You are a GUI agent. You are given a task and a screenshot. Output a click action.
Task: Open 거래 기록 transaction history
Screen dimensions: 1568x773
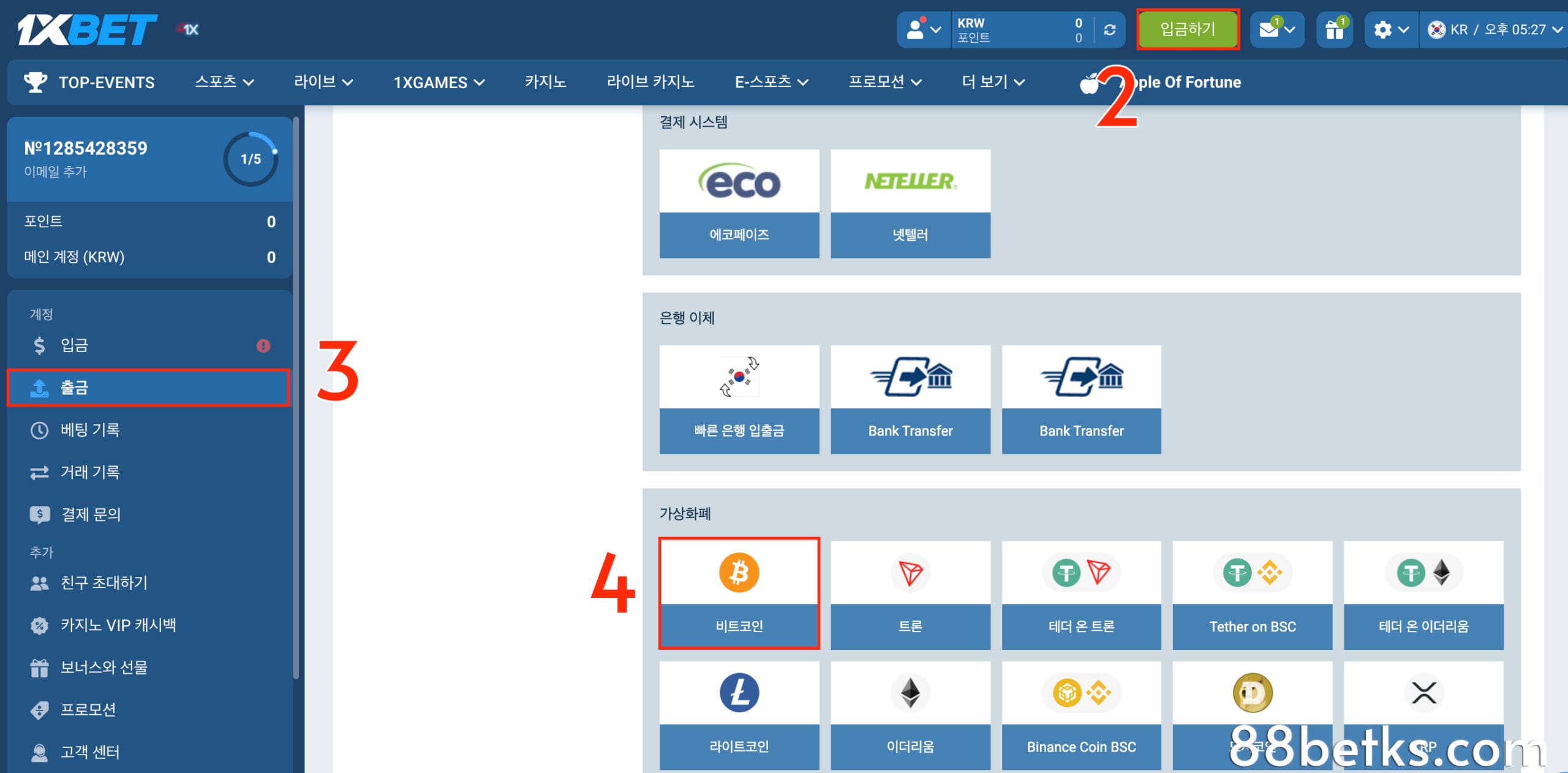click(148, 472)
